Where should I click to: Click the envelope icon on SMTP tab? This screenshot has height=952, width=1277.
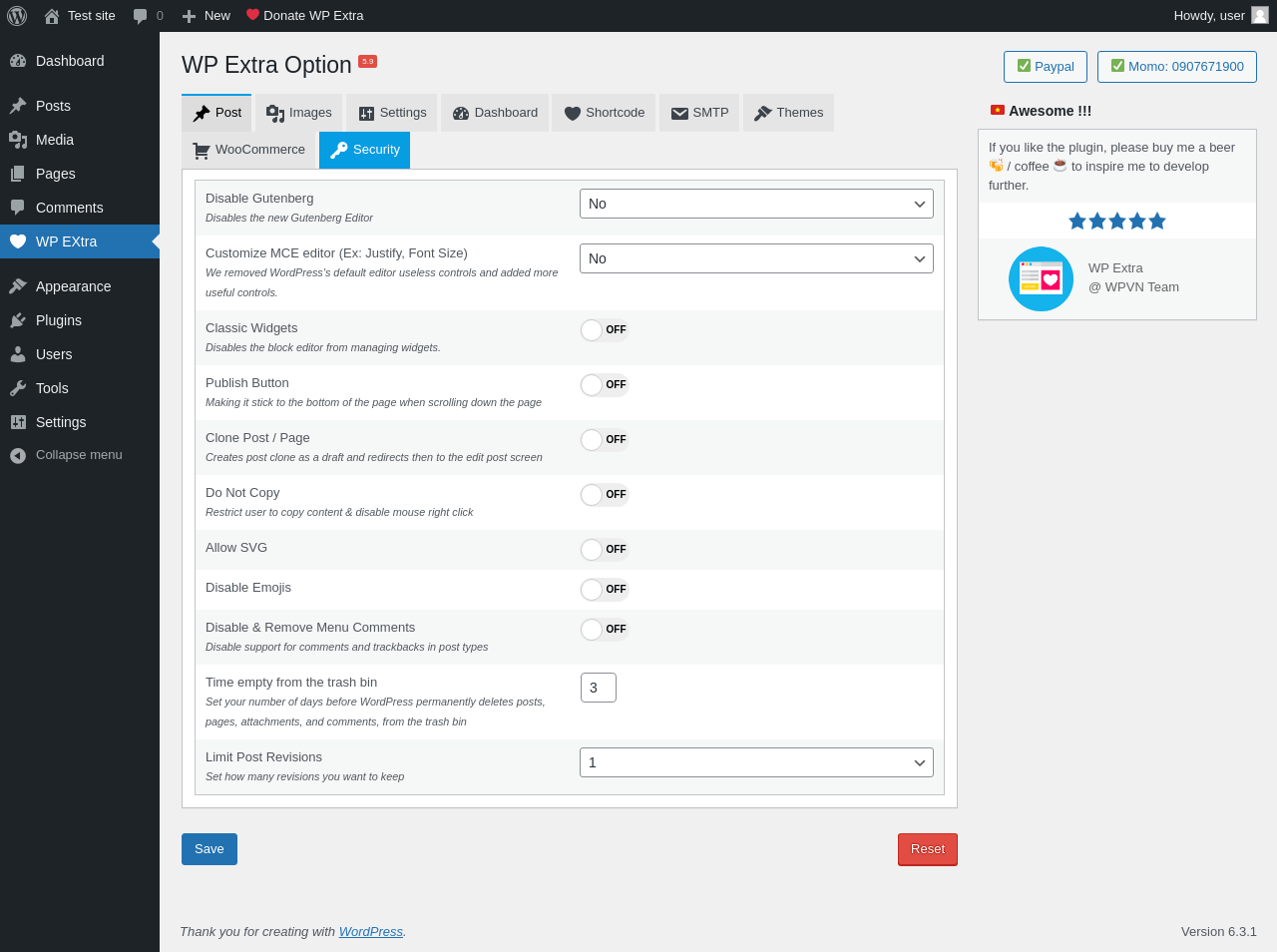(x=679, y=114)
